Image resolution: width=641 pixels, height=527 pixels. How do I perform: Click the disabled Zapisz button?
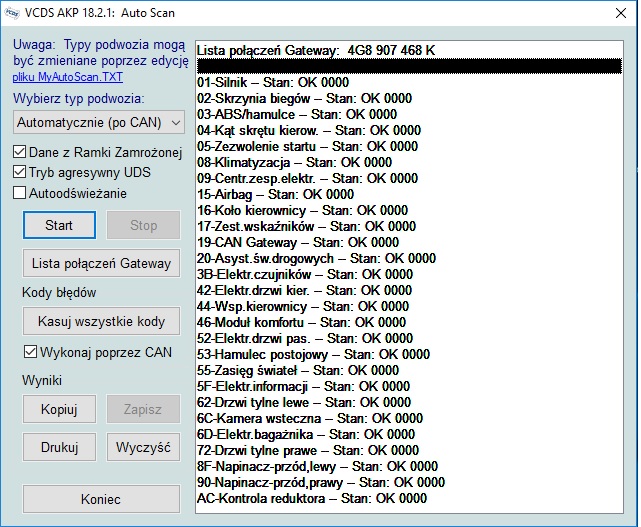coord(143,409)
